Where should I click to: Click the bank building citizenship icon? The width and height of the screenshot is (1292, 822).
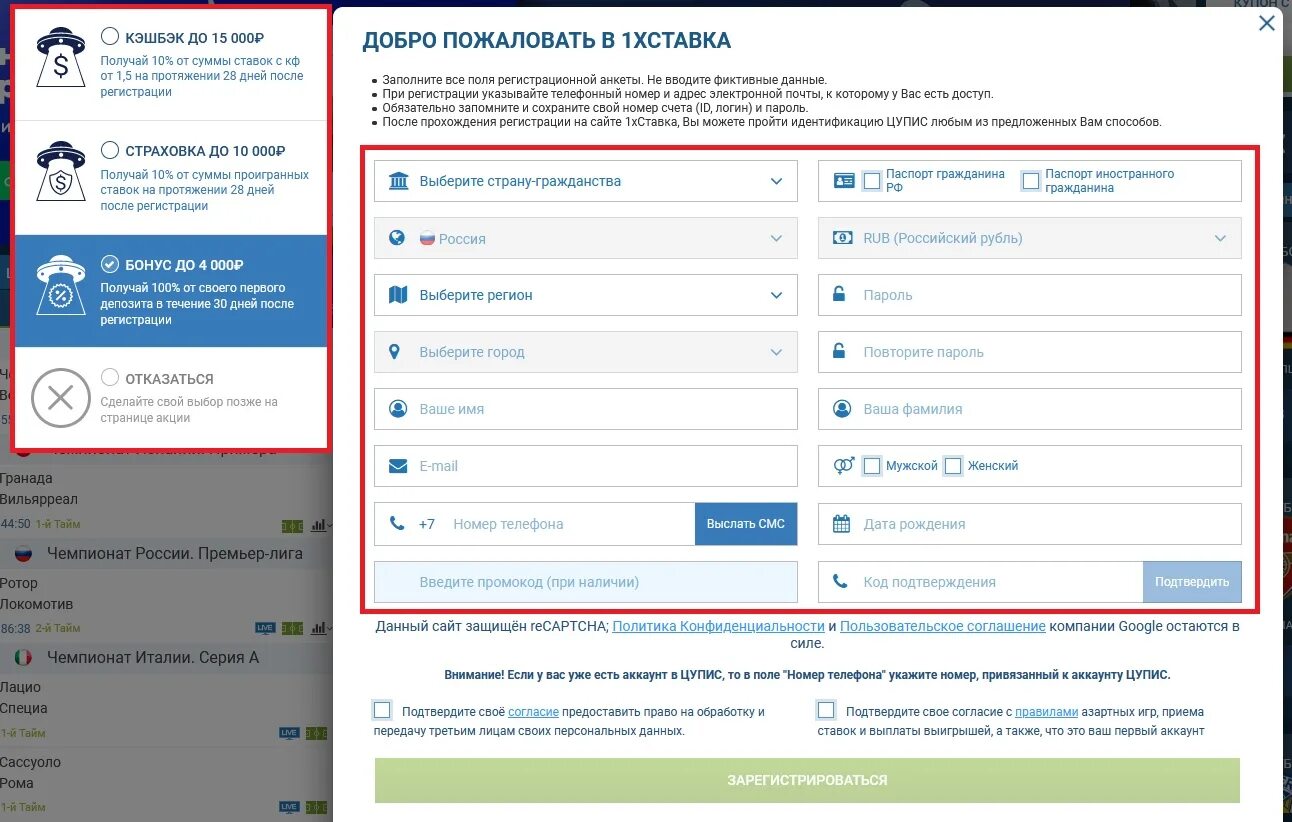coord(398,181)
